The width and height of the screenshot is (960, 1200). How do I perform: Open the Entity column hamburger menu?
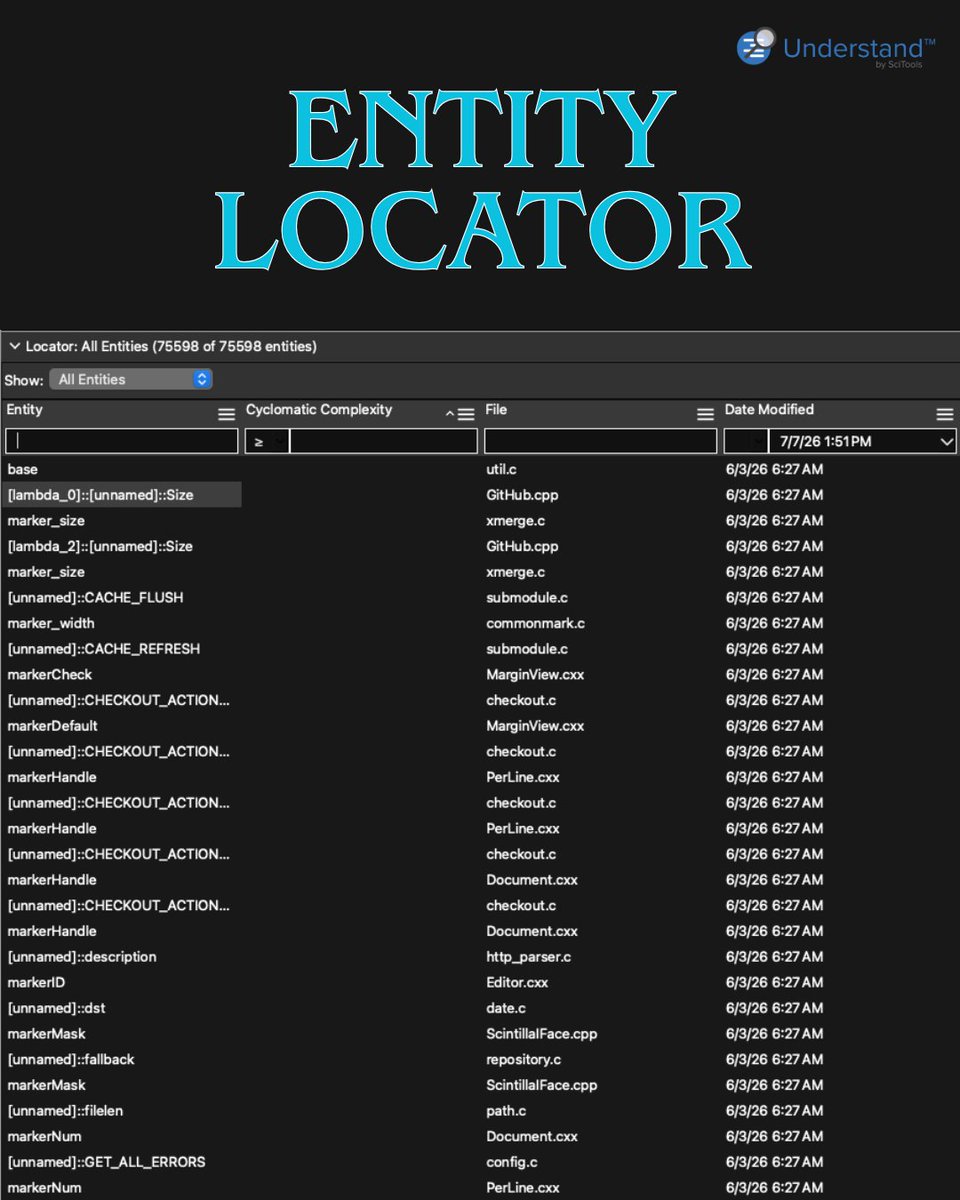click(x=227, y=414)
